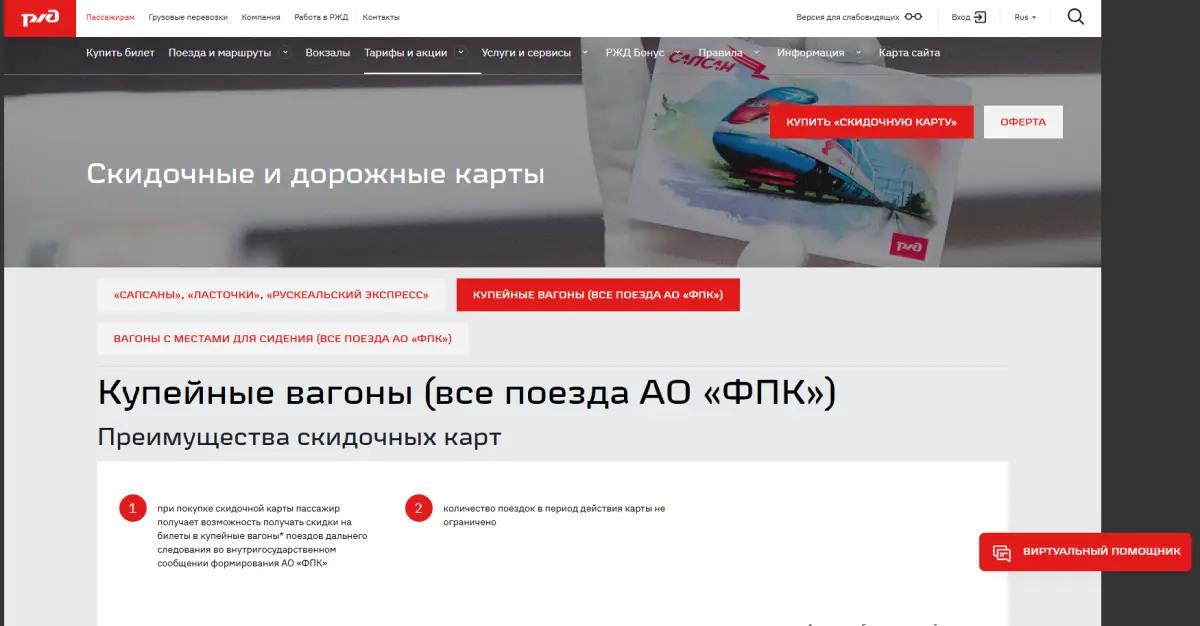
Task: Expand Поезда и маршруты submenu arrow
Action: coord(285,52)
